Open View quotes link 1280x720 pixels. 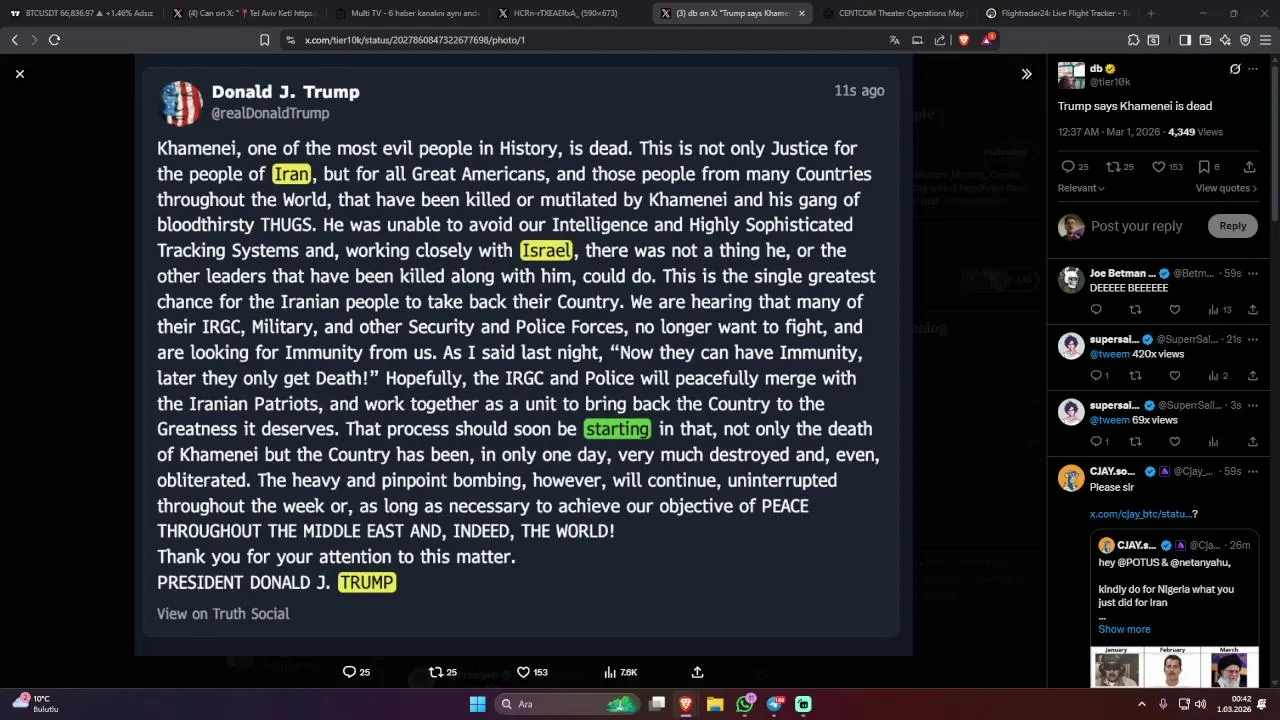click(1226, 188)
